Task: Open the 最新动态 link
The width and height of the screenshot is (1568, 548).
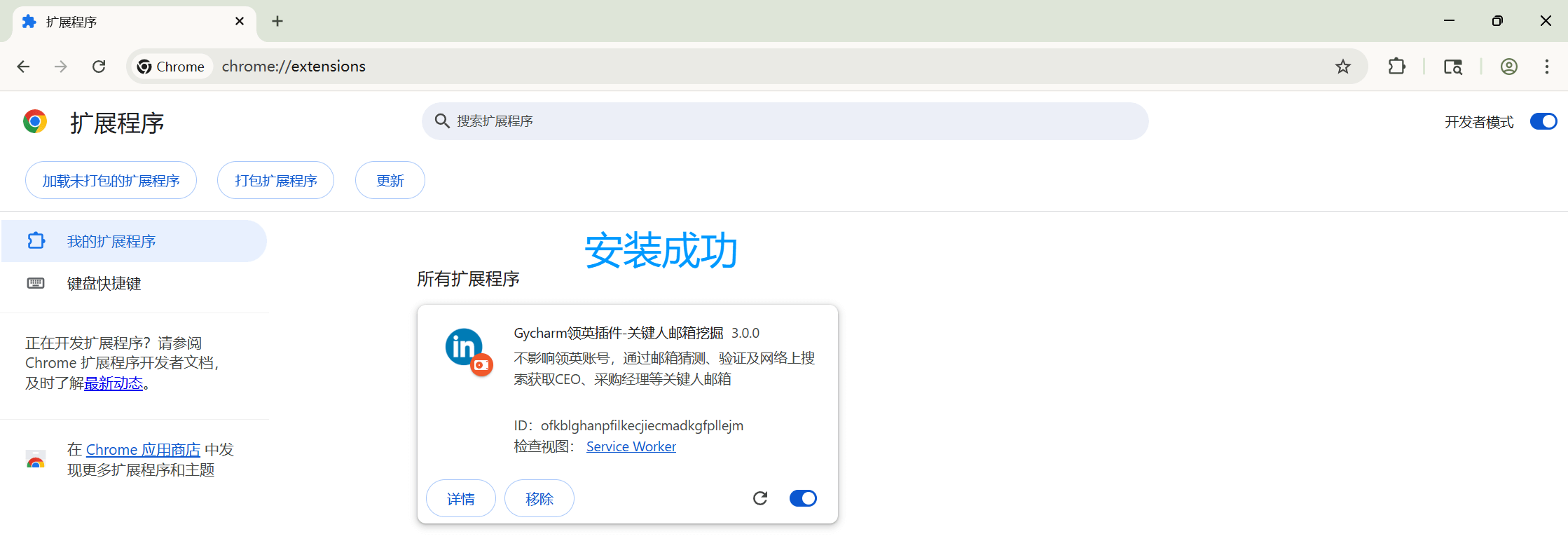Action: click(x=114, y=383)
